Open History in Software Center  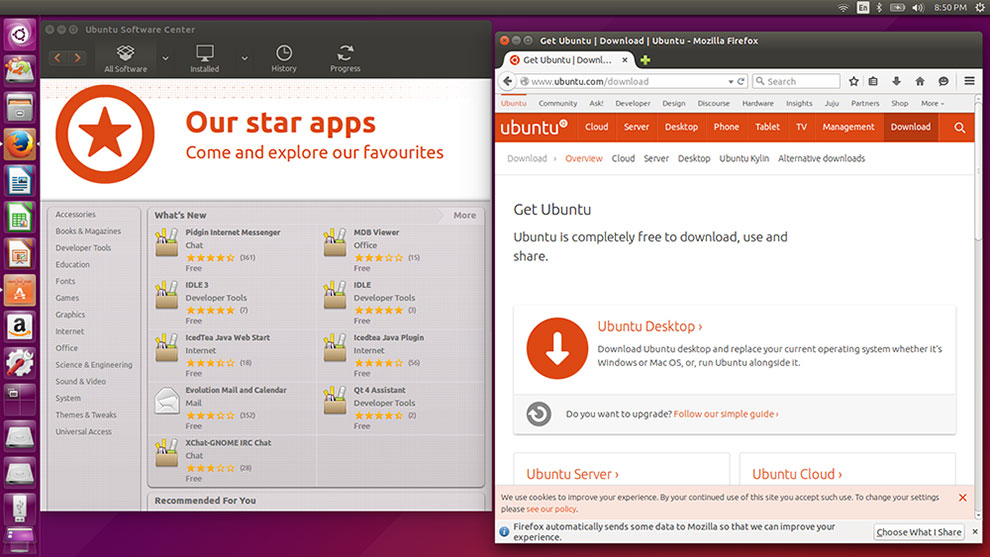tap(283, 59)
